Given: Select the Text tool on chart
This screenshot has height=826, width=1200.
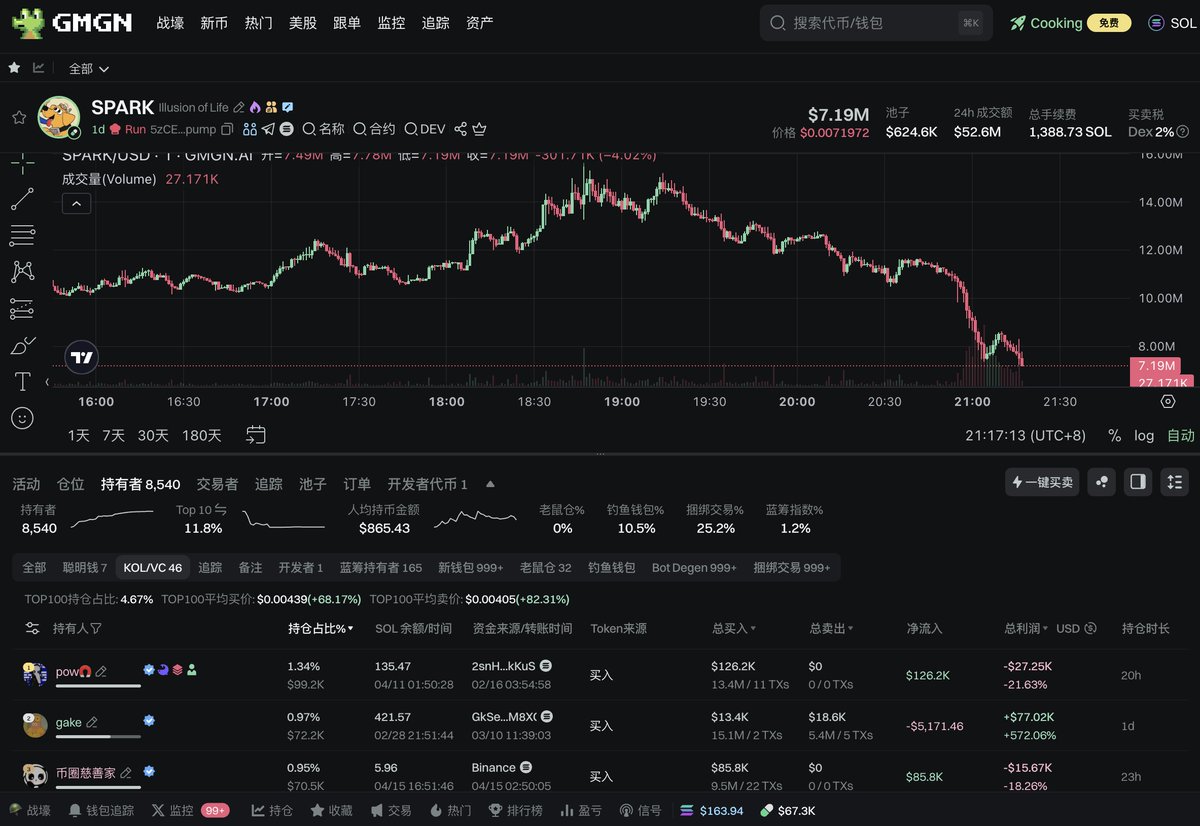Looking at the screenshot, I should point(22,381).
